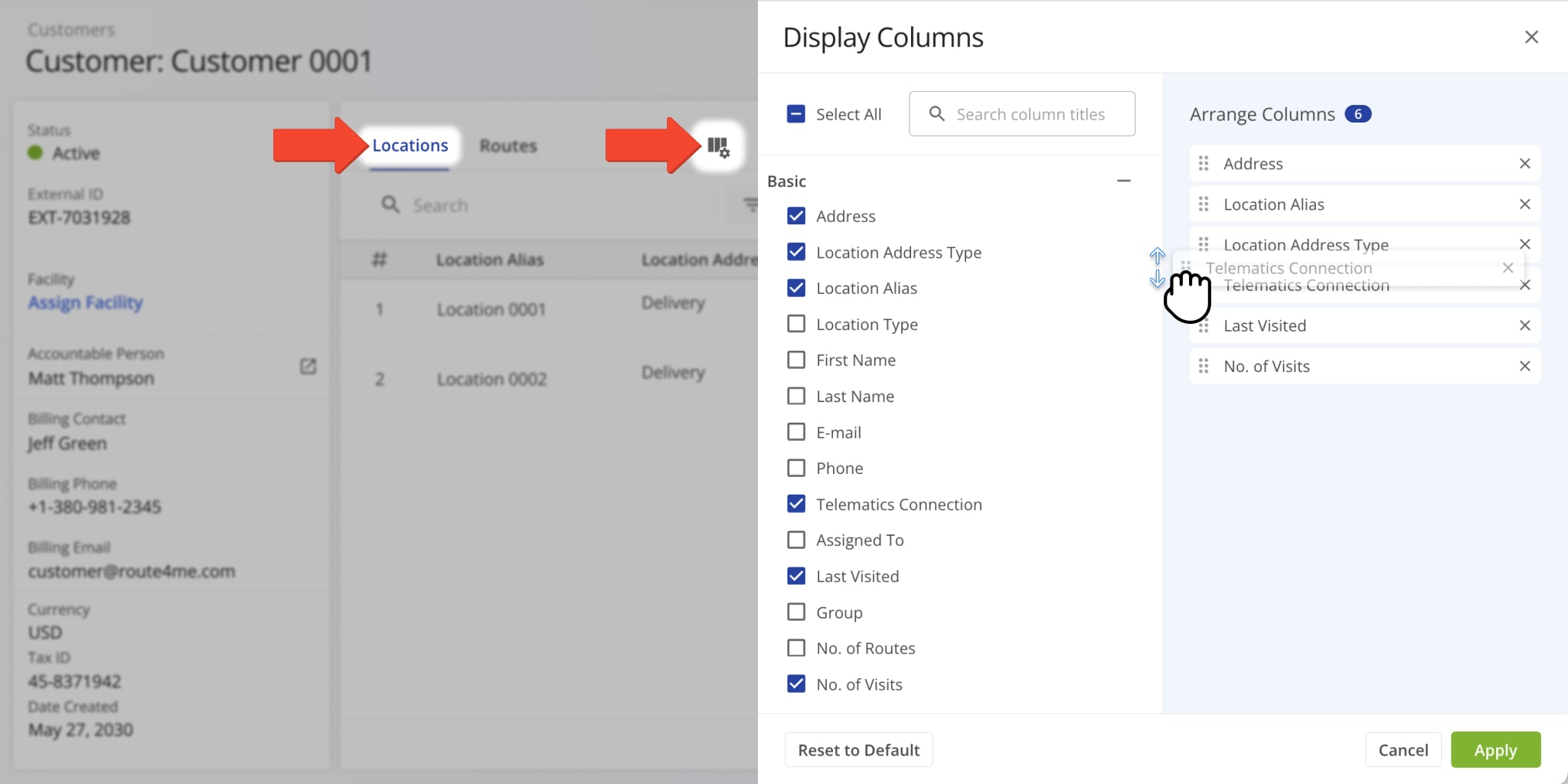Enable the E-mail column
Viewport: 1568px width, 784px height.
[x=796, y=432]
